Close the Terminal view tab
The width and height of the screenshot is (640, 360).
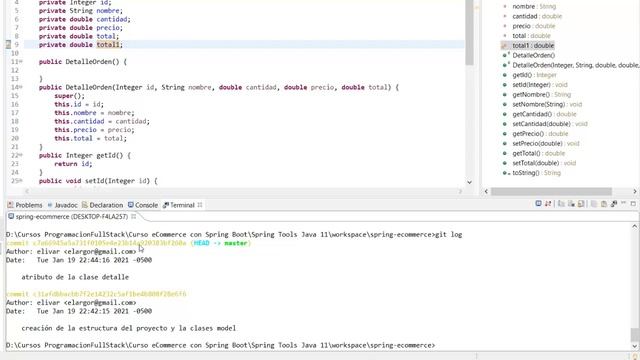[200, 205]
